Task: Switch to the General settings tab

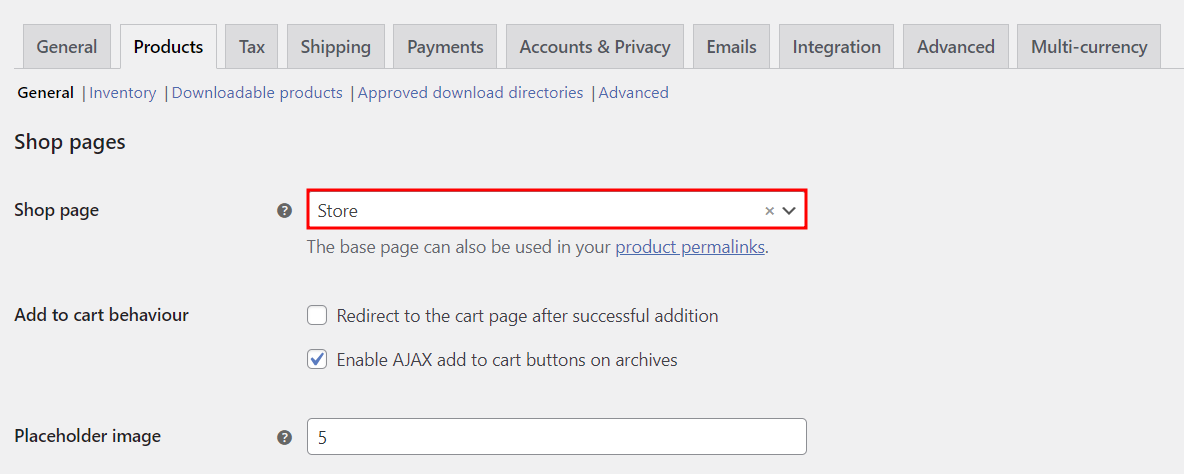Action: [x=67, y=47]
